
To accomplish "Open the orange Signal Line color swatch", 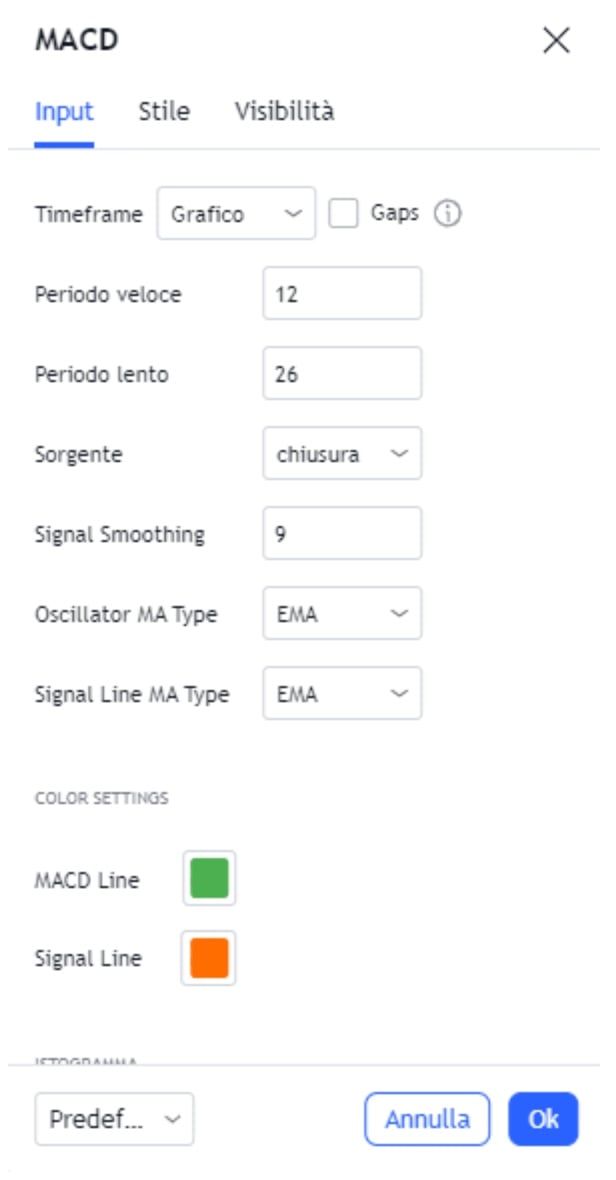I will coord(209,958).
